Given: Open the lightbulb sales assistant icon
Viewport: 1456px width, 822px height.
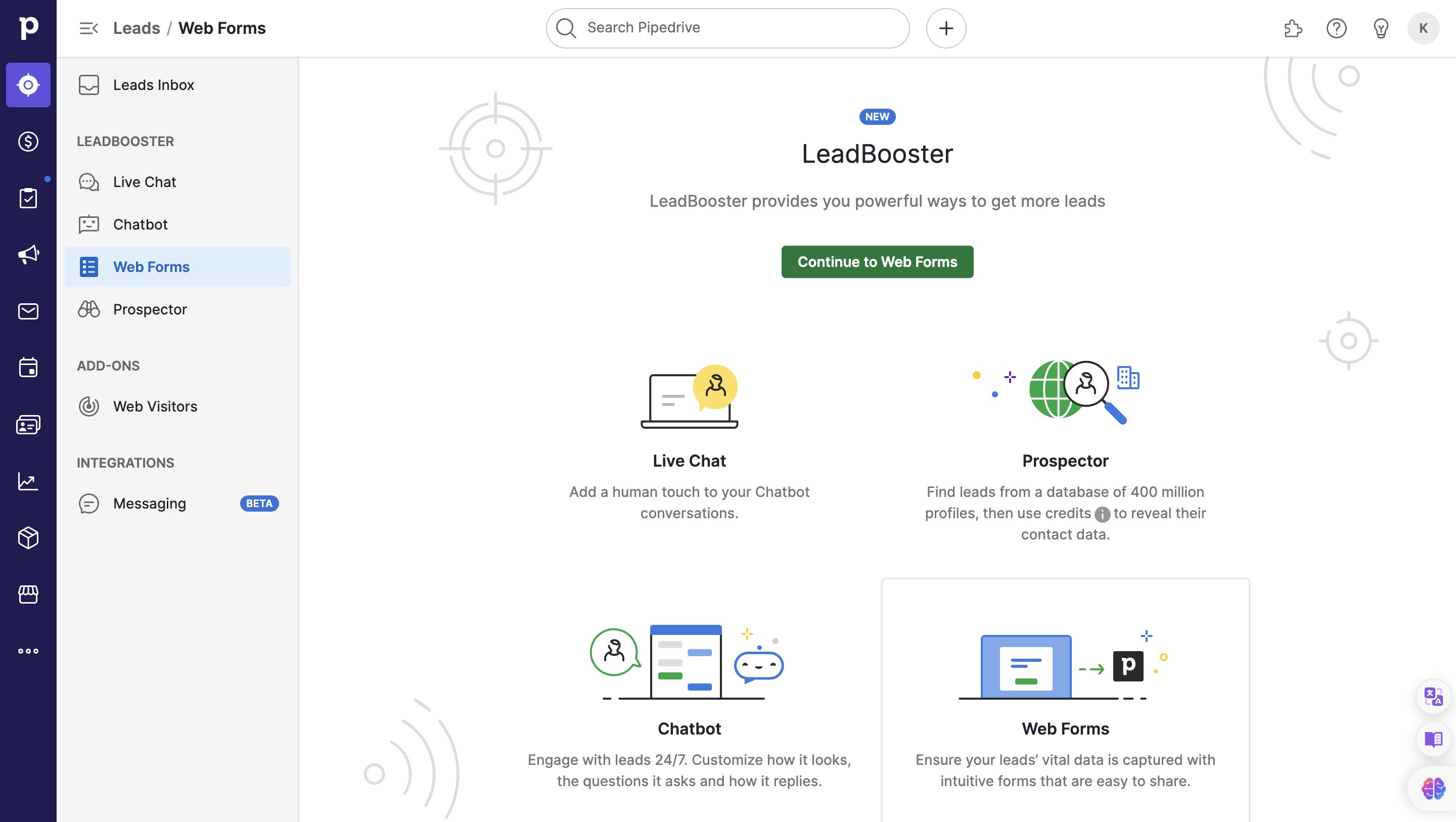Looking at the screenshot, I should click(1381, 28).
